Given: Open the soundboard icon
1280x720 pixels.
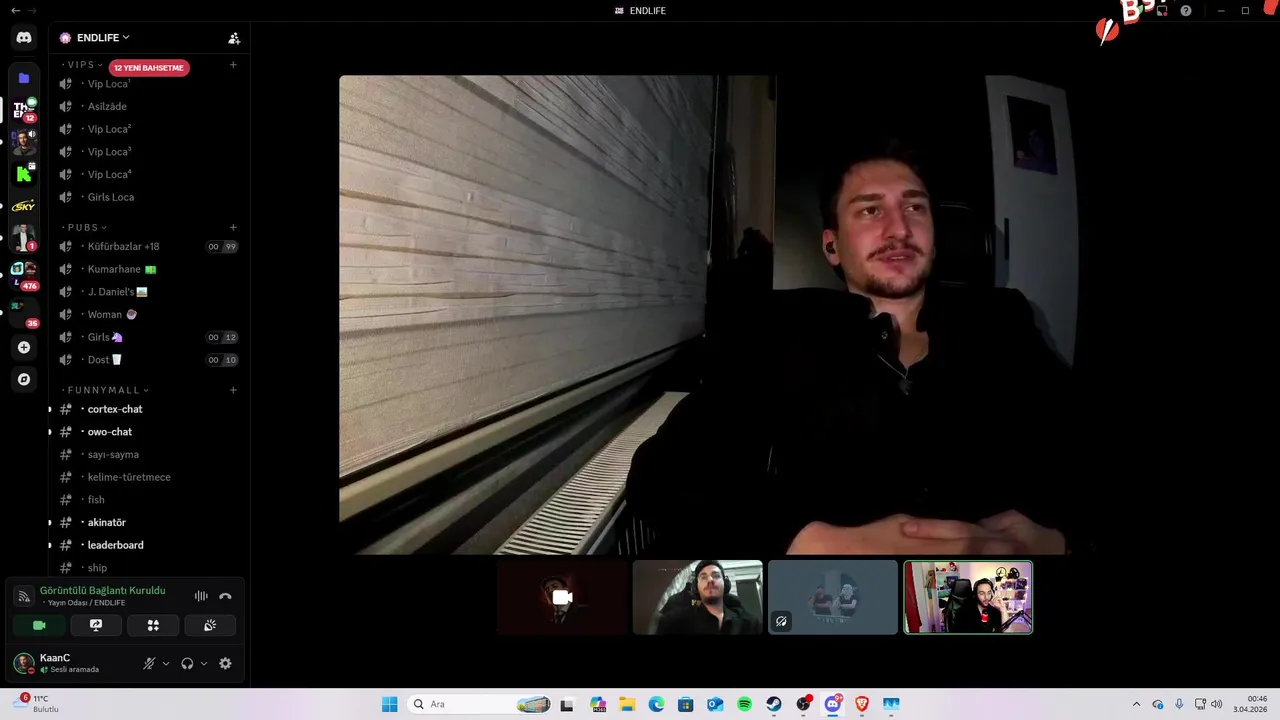Looking at the screenshot, I should click(x=210, y=625).
